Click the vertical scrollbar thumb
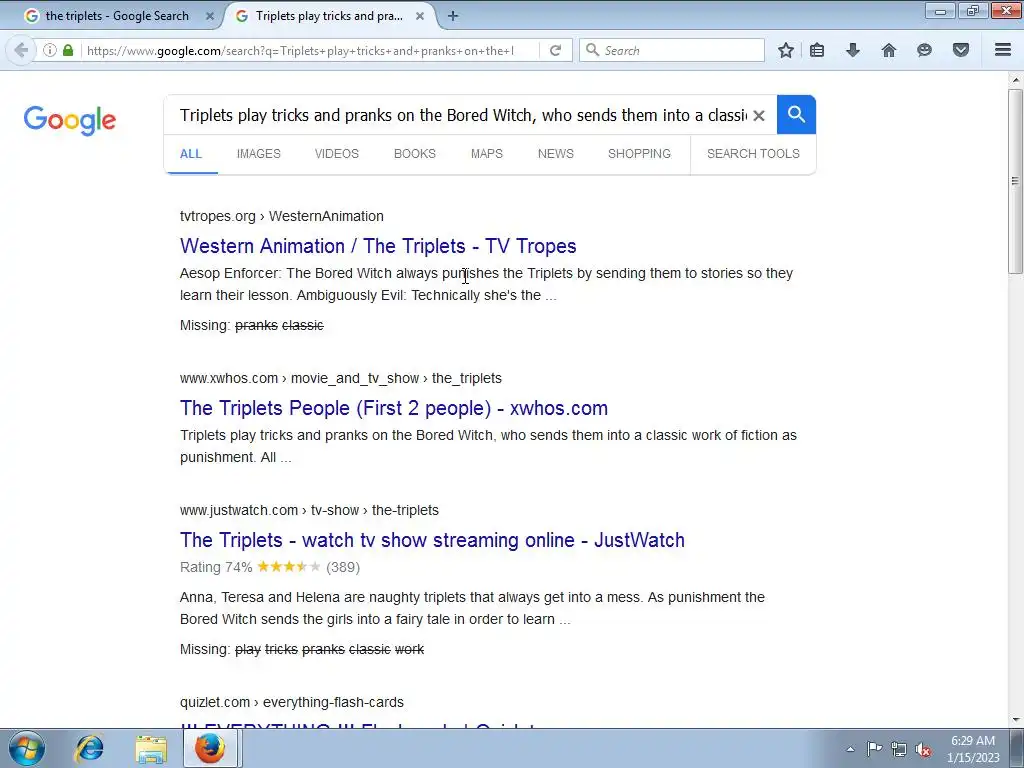Viewport: 1024px width, 768px height. tap(1015, 181)
